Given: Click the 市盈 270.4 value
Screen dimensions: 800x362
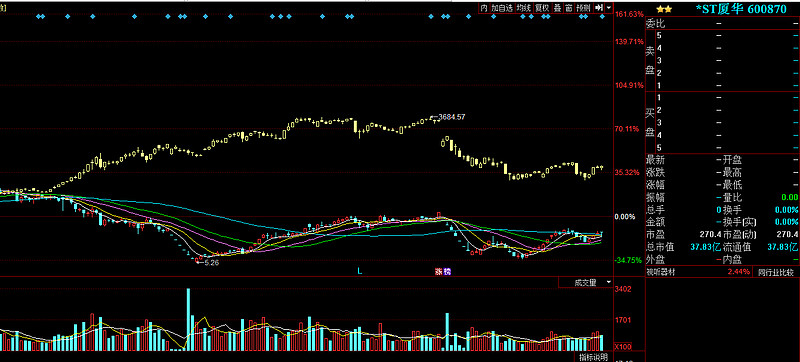Looking at the screenshot, I should pos(711,235).
